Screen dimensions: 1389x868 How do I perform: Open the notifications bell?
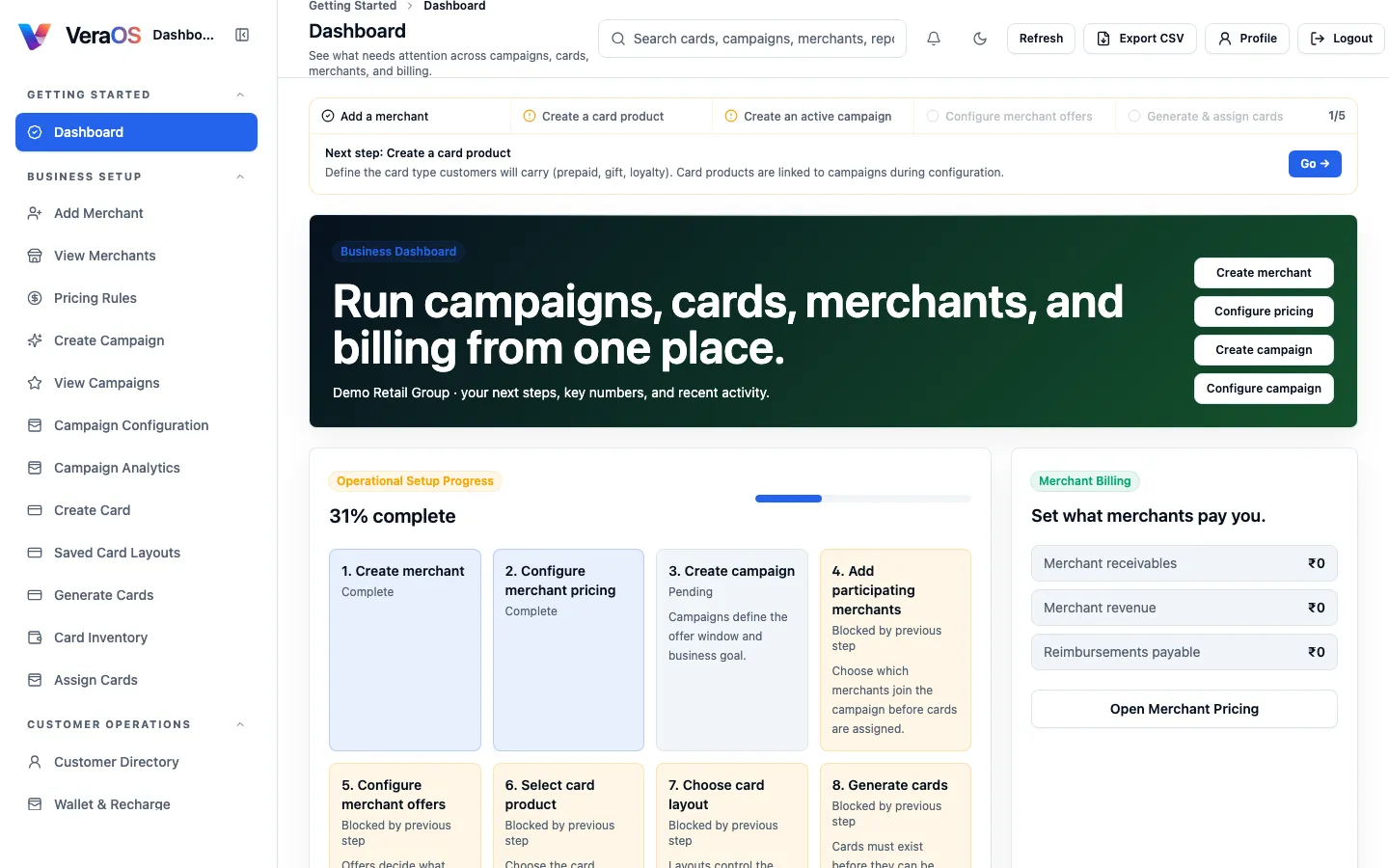tap(934, 39)
